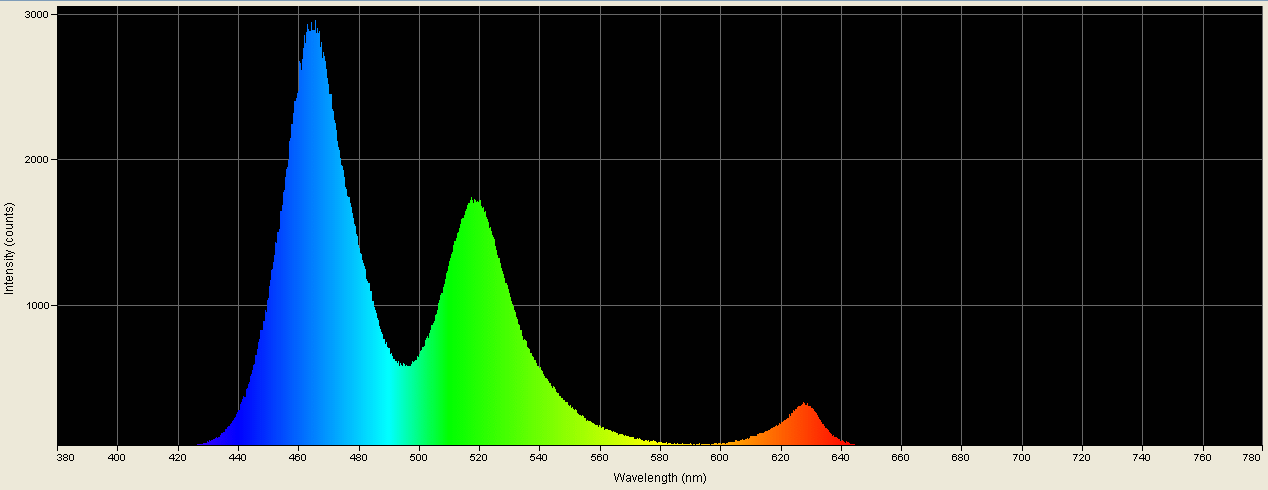Click the '460' wavelength tick label
The image size is (1268, 490).
[x=298, y=458]
